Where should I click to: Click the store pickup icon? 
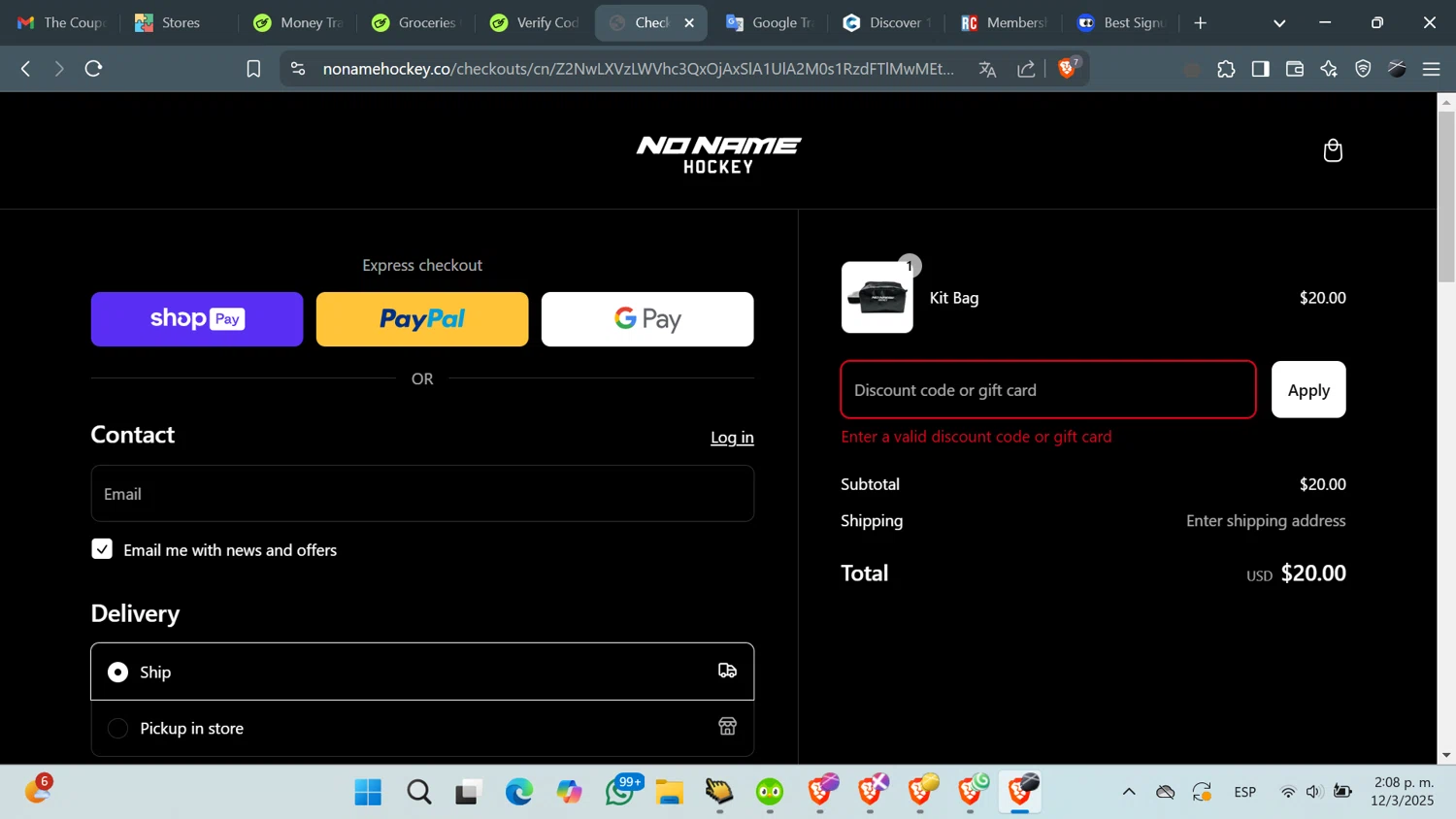pyautogui.click(x=727, y=727)
